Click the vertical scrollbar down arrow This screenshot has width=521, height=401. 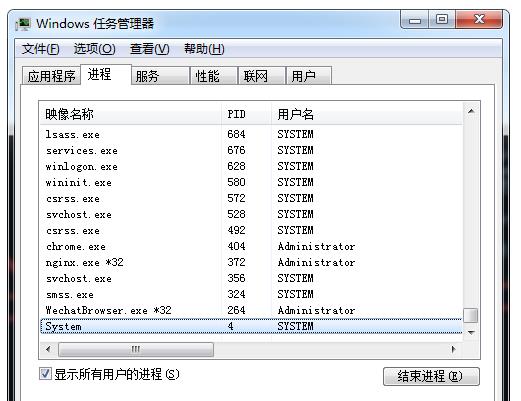pos(471,332)
